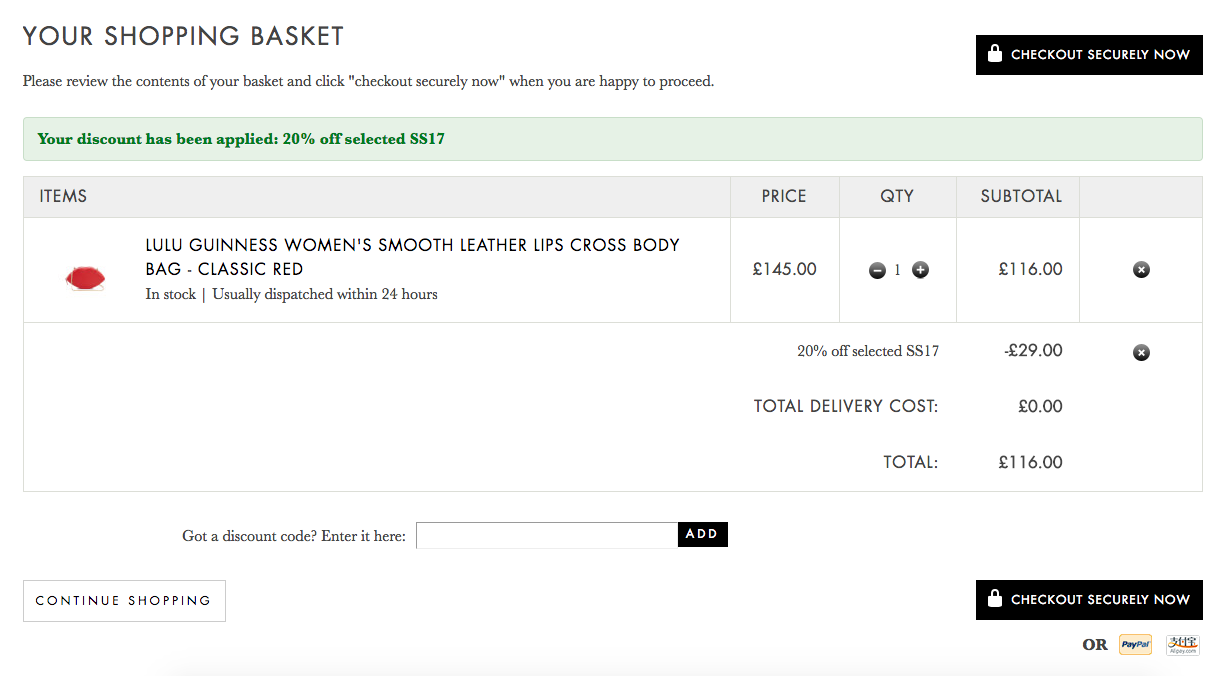Pay with the PayPal icon
Viewport: 1224px width, 676px height.
pos(1135,645)
